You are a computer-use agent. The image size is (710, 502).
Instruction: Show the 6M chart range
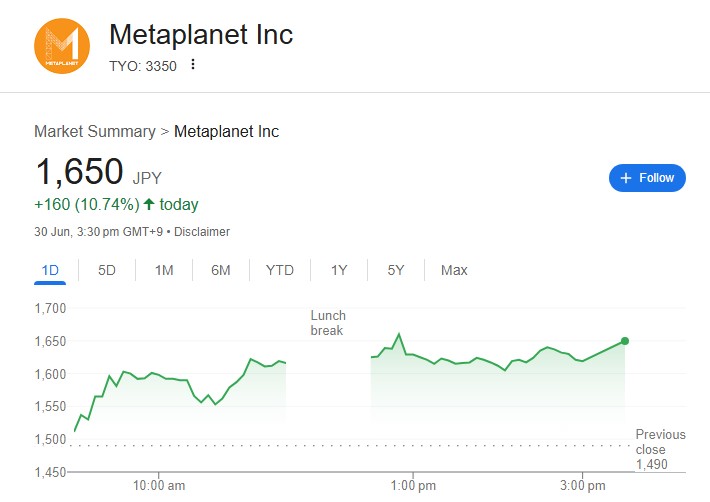point(221,270)
